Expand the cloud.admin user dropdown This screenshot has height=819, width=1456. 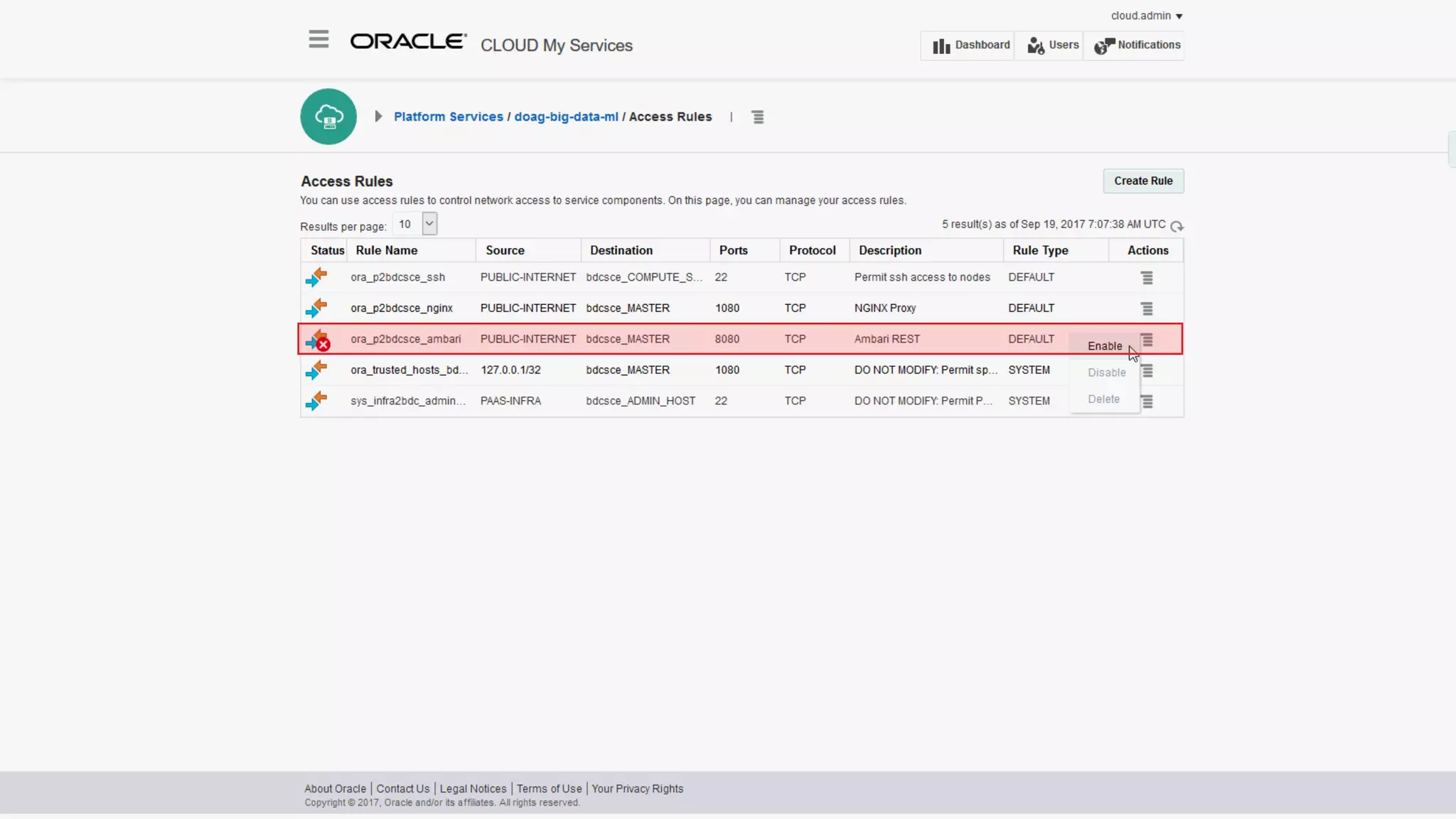pyautogui.click(x=1146, y=16)
